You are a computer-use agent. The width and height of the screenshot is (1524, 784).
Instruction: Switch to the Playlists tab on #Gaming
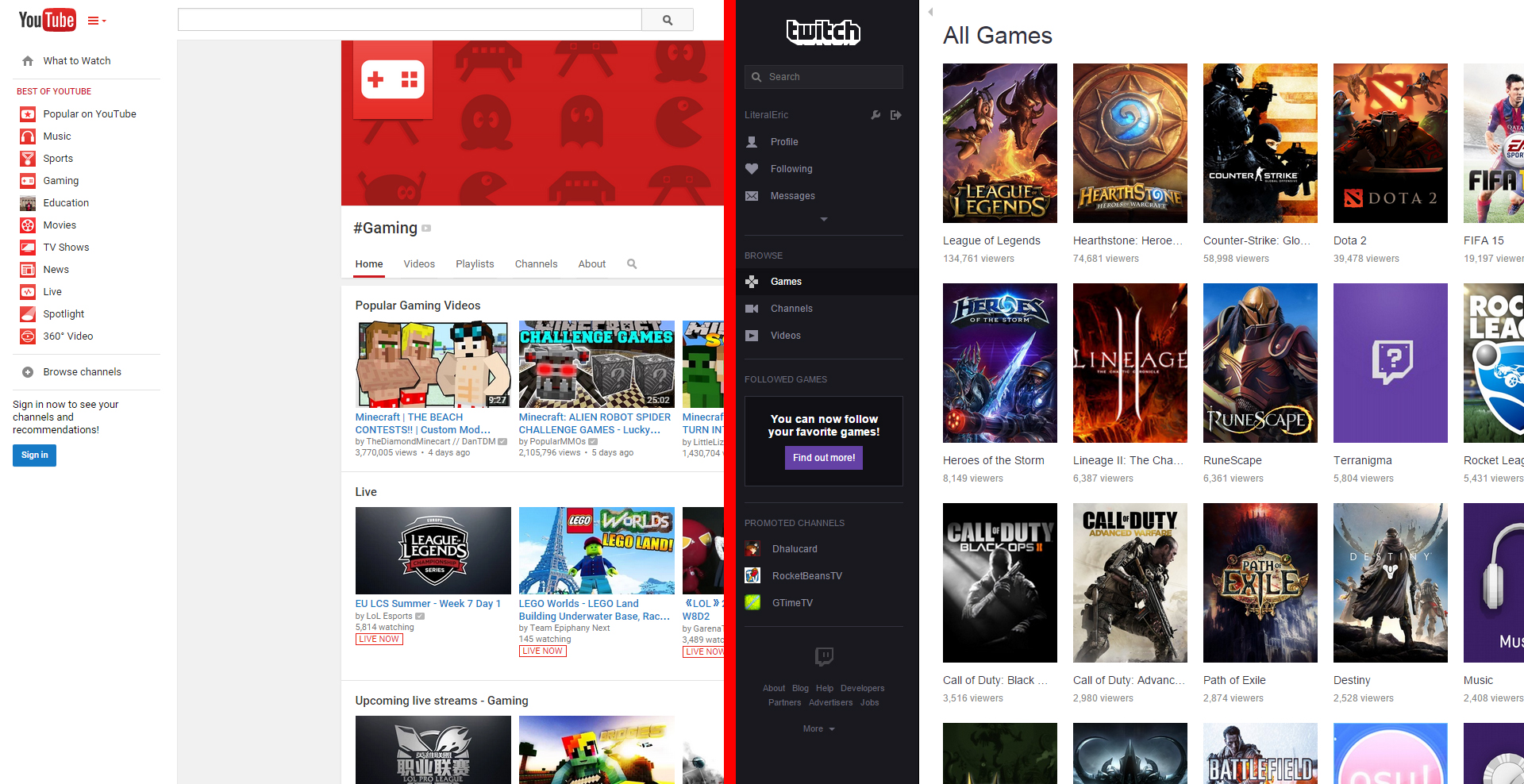(475, 264)
